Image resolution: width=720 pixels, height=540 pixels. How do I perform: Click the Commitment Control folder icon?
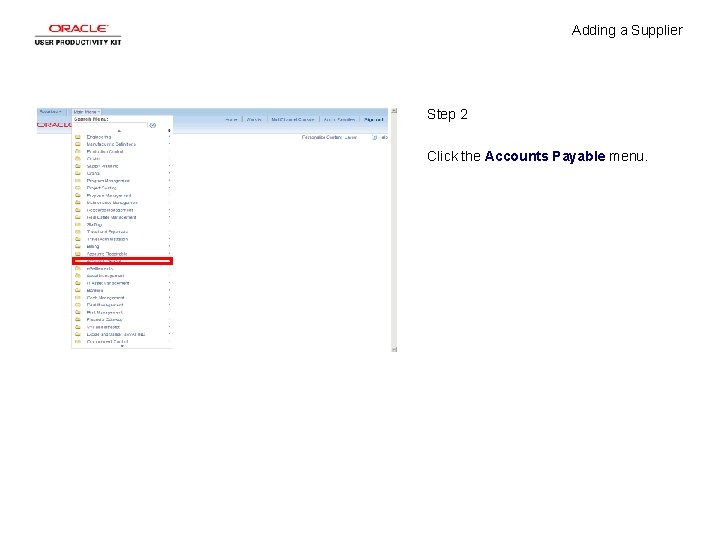click(x=78, y=342)
